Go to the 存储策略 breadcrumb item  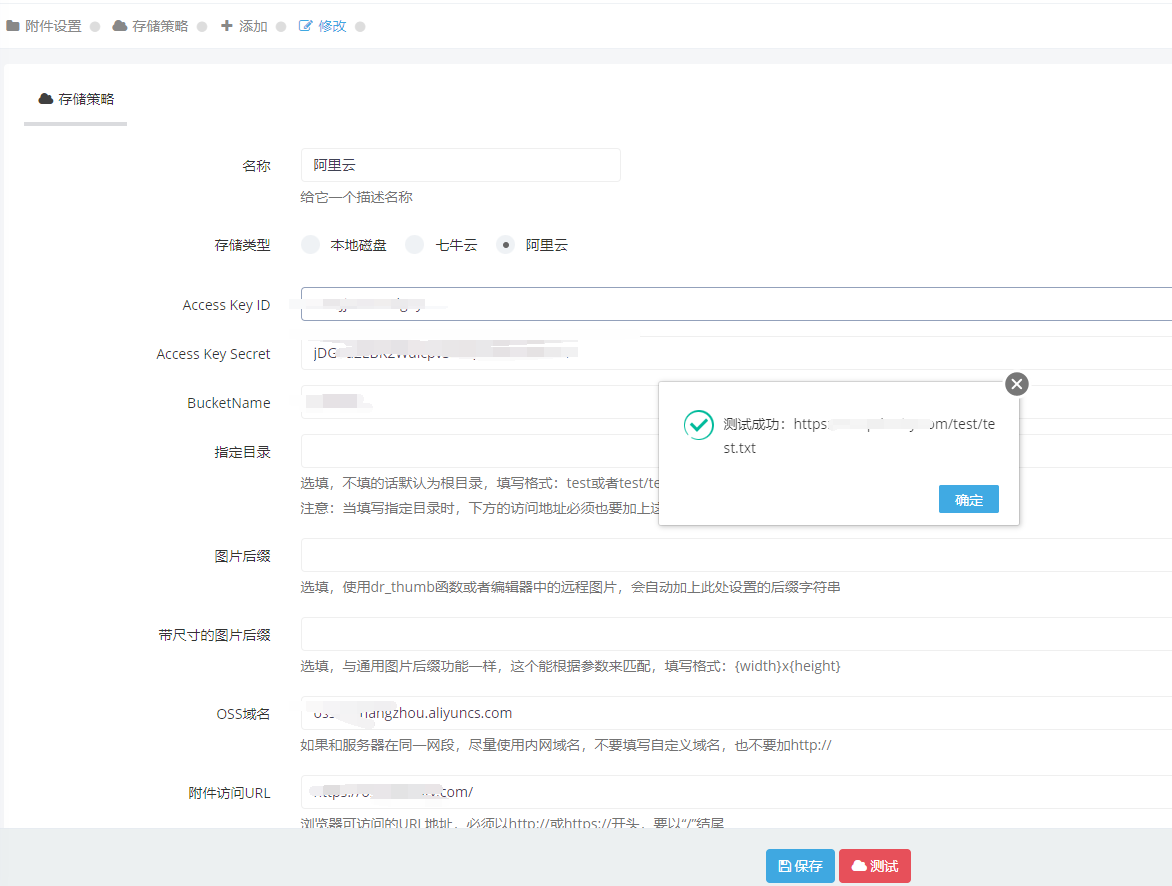(x=150, y=26)
